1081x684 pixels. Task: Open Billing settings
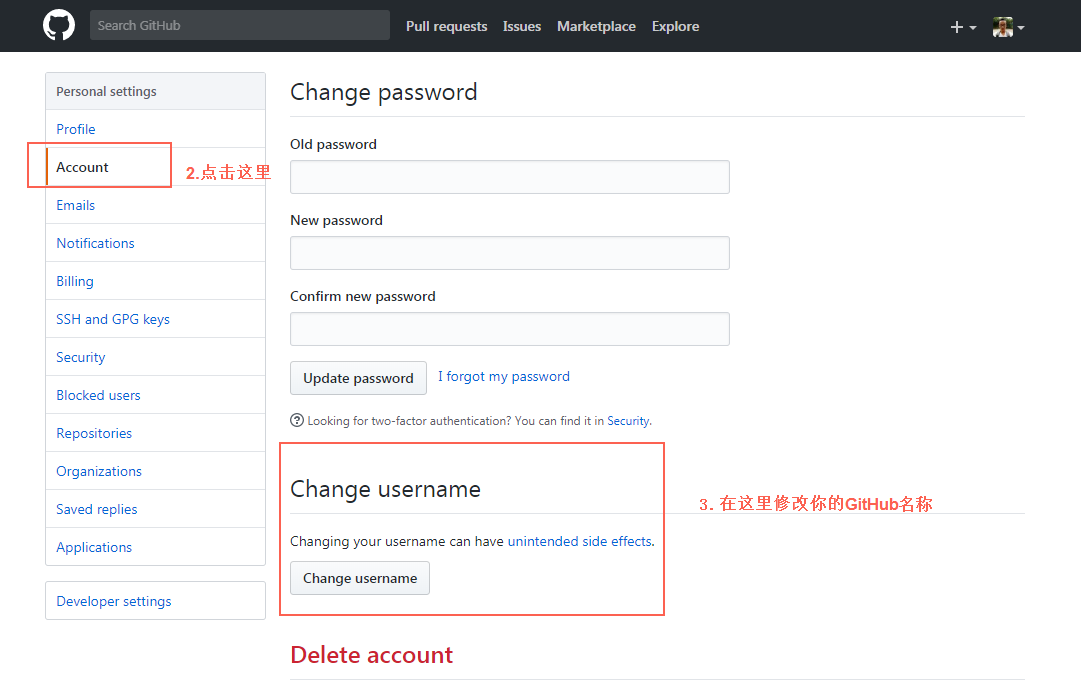[155, 281]
